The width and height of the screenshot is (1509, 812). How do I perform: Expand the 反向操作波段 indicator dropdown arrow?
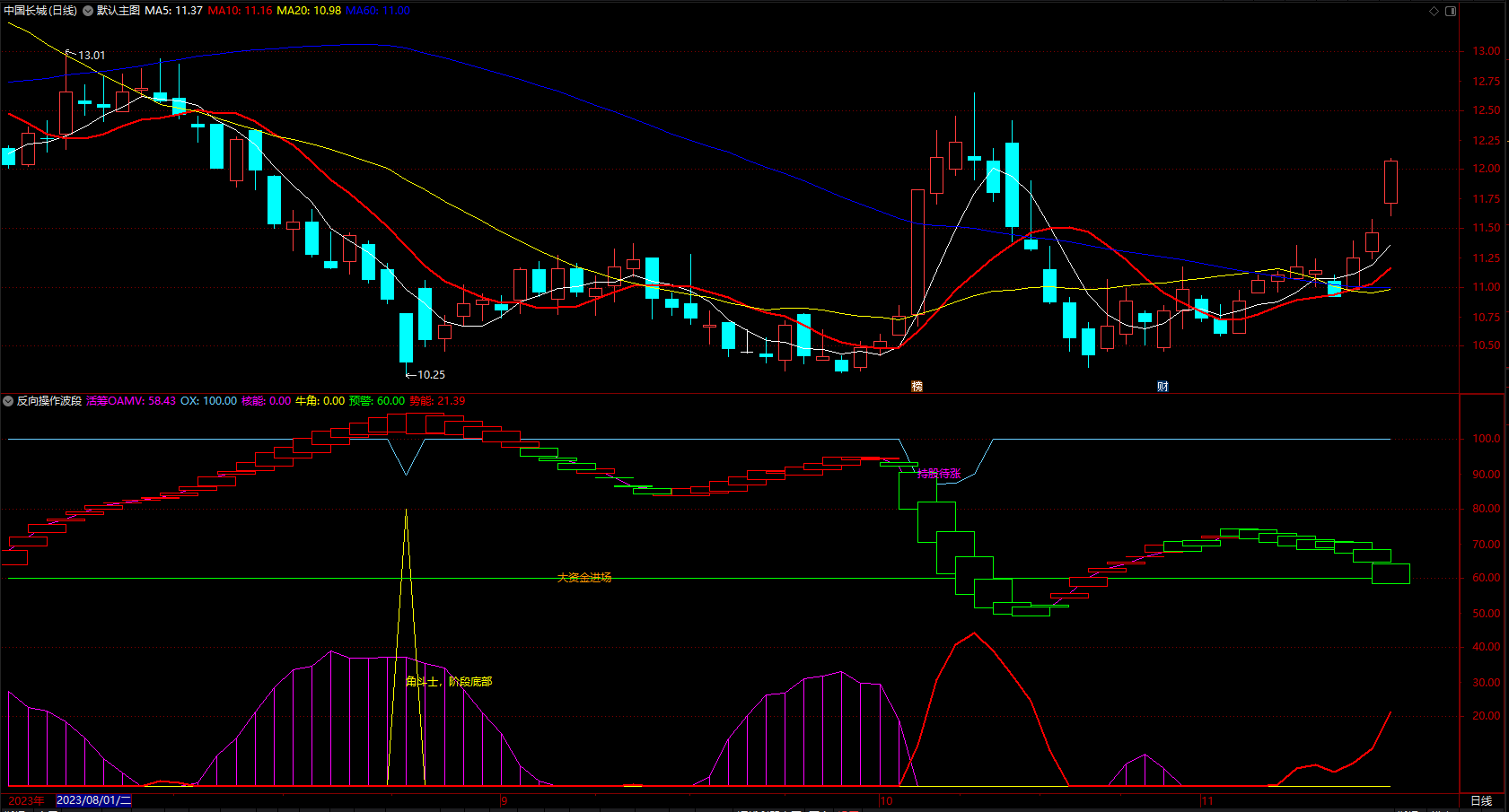[8, 401]
